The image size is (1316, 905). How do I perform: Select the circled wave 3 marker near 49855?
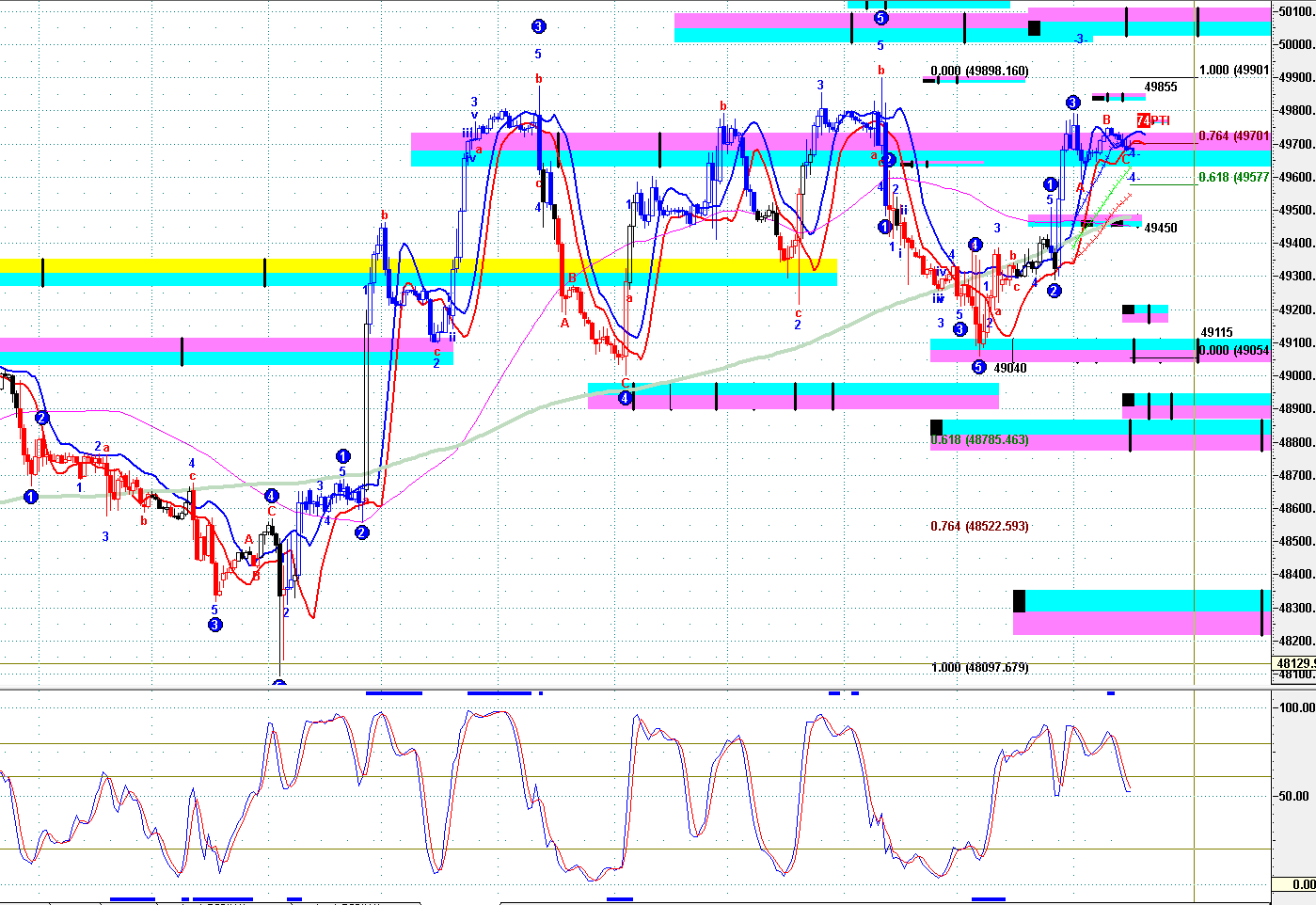[1072, 103]
